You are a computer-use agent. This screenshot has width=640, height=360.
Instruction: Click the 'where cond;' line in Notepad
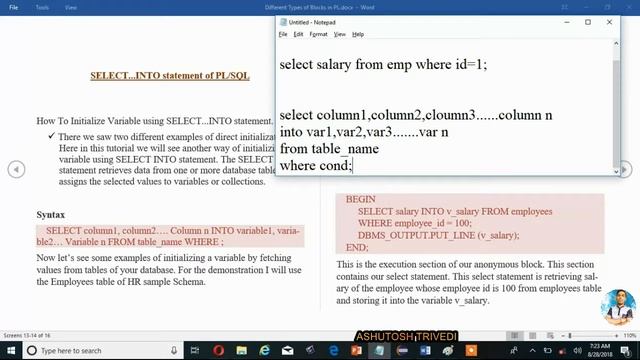(316, 166)
